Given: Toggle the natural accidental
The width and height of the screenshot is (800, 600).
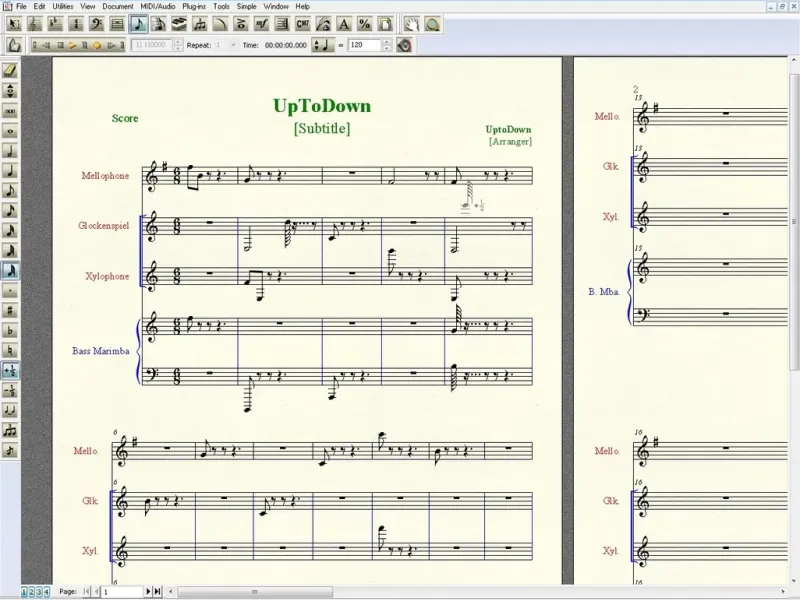Looking at the screenshot, I should point(10,350).
